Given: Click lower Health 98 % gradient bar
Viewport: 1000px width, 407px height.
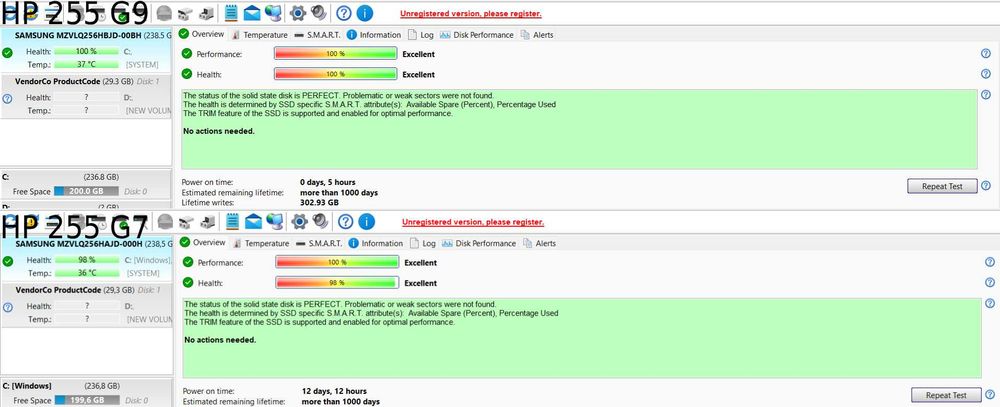Looking at the screenshot, I should (x=337, y=282).
